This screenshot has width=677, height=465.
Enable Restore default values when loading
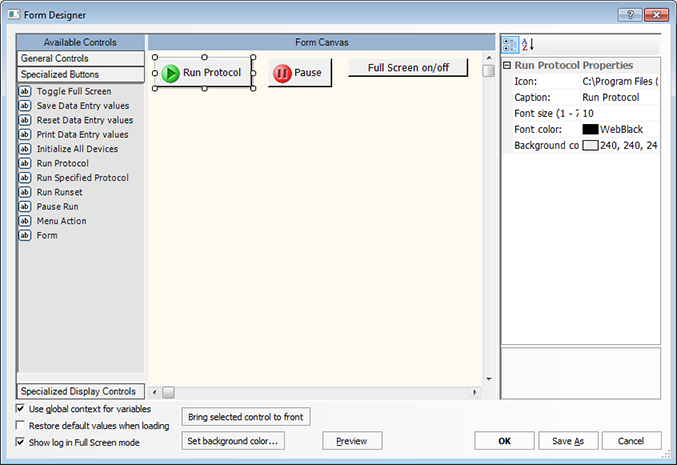[x=22, y=425]
